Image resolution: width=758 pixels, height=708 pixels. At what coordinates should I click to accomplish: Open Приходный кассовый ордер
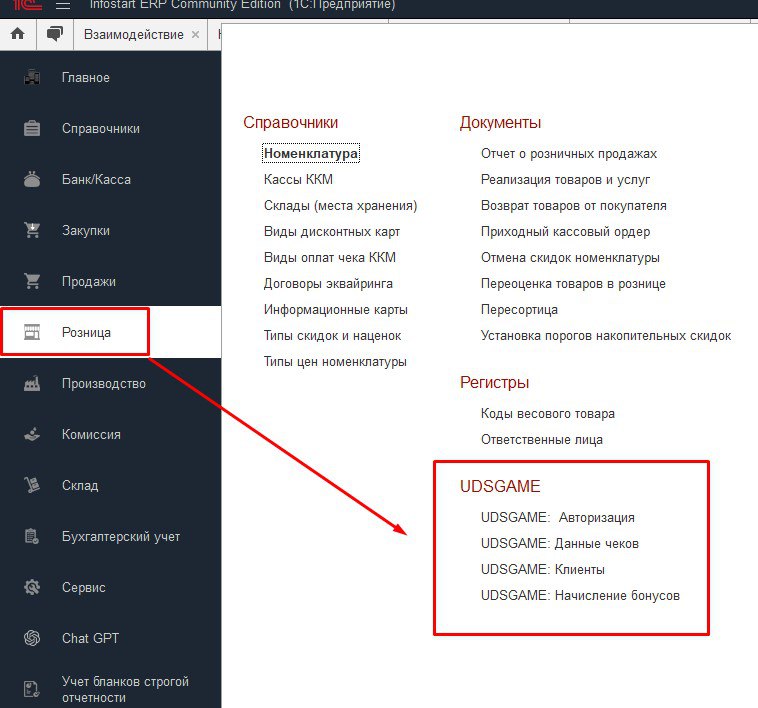[x=565, y=231]
